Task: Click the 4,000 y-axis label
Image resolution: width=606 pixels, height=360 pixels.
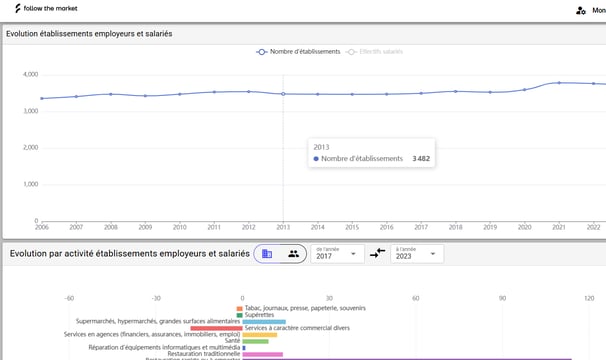Action: pos(31,75)
